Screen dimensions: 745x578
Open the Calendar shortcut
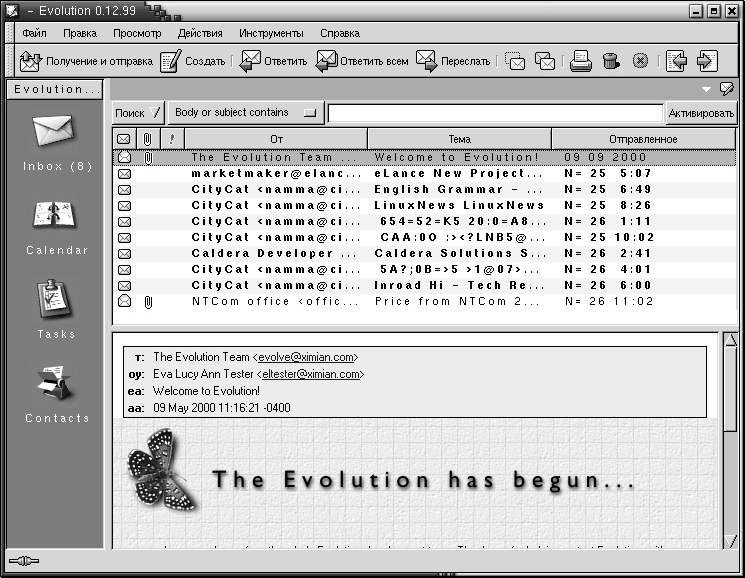(x=57, y=223)
